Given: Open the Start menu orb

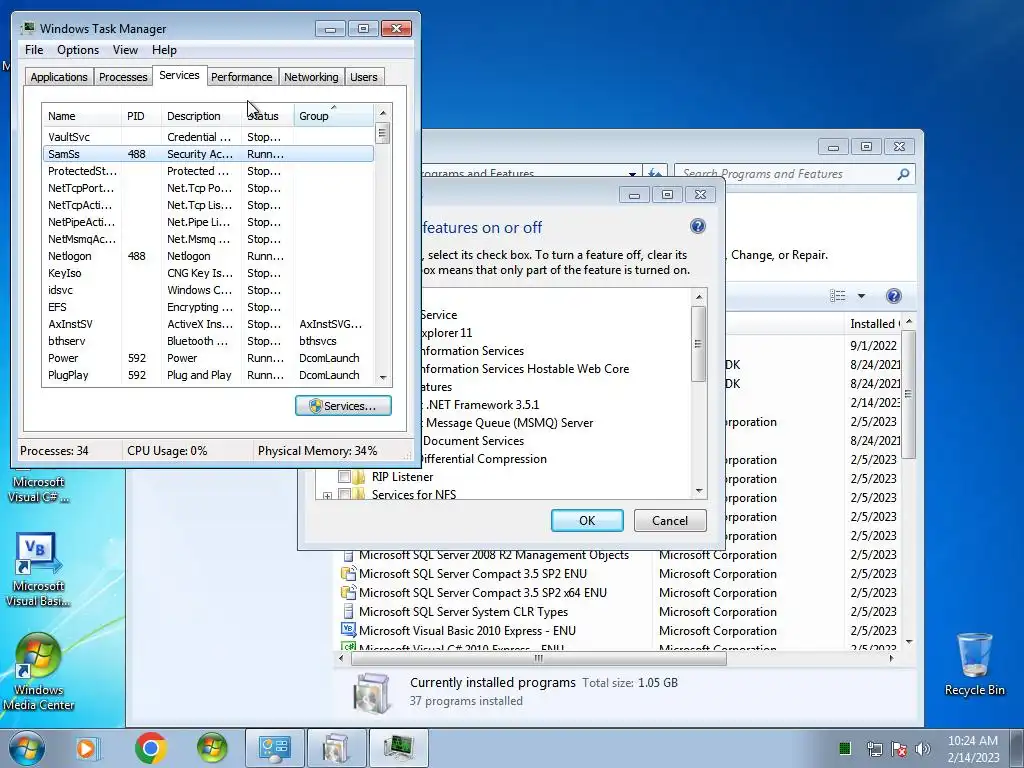Looking at the screenshot, I should click(x=26, y=748).
